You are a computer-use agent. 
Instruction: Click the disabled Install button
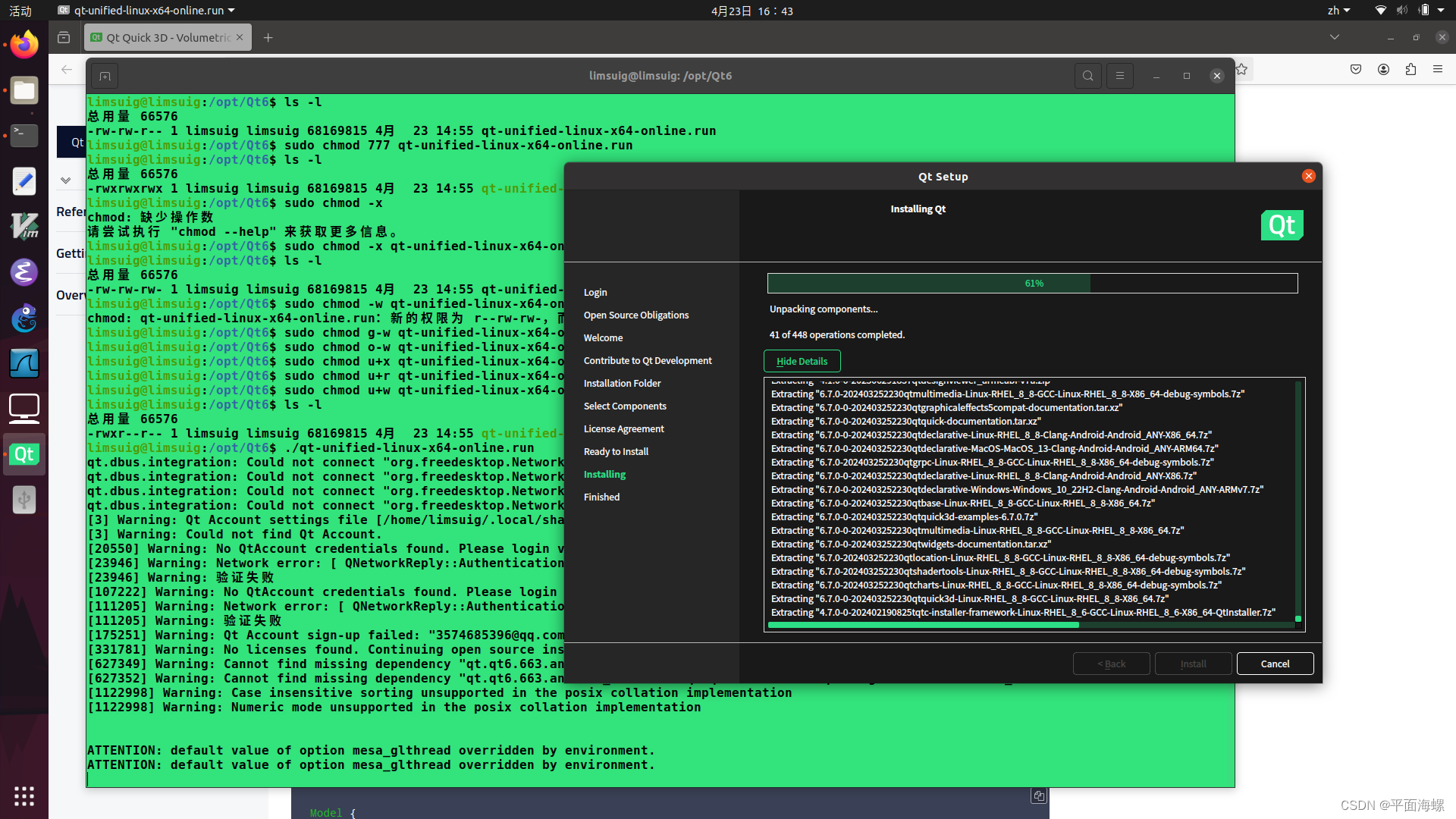tap(1193, 664)
